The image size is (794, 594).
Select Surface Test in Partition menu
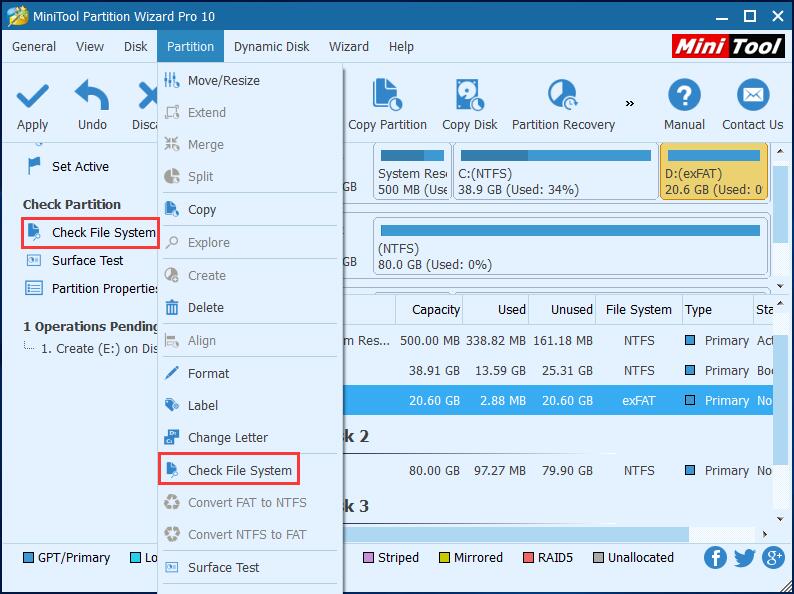(223, 568)
